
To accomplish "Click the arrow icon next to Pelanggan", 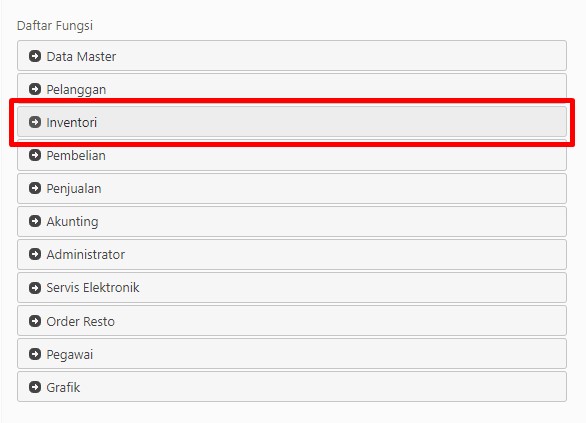I will coord(35,89).
